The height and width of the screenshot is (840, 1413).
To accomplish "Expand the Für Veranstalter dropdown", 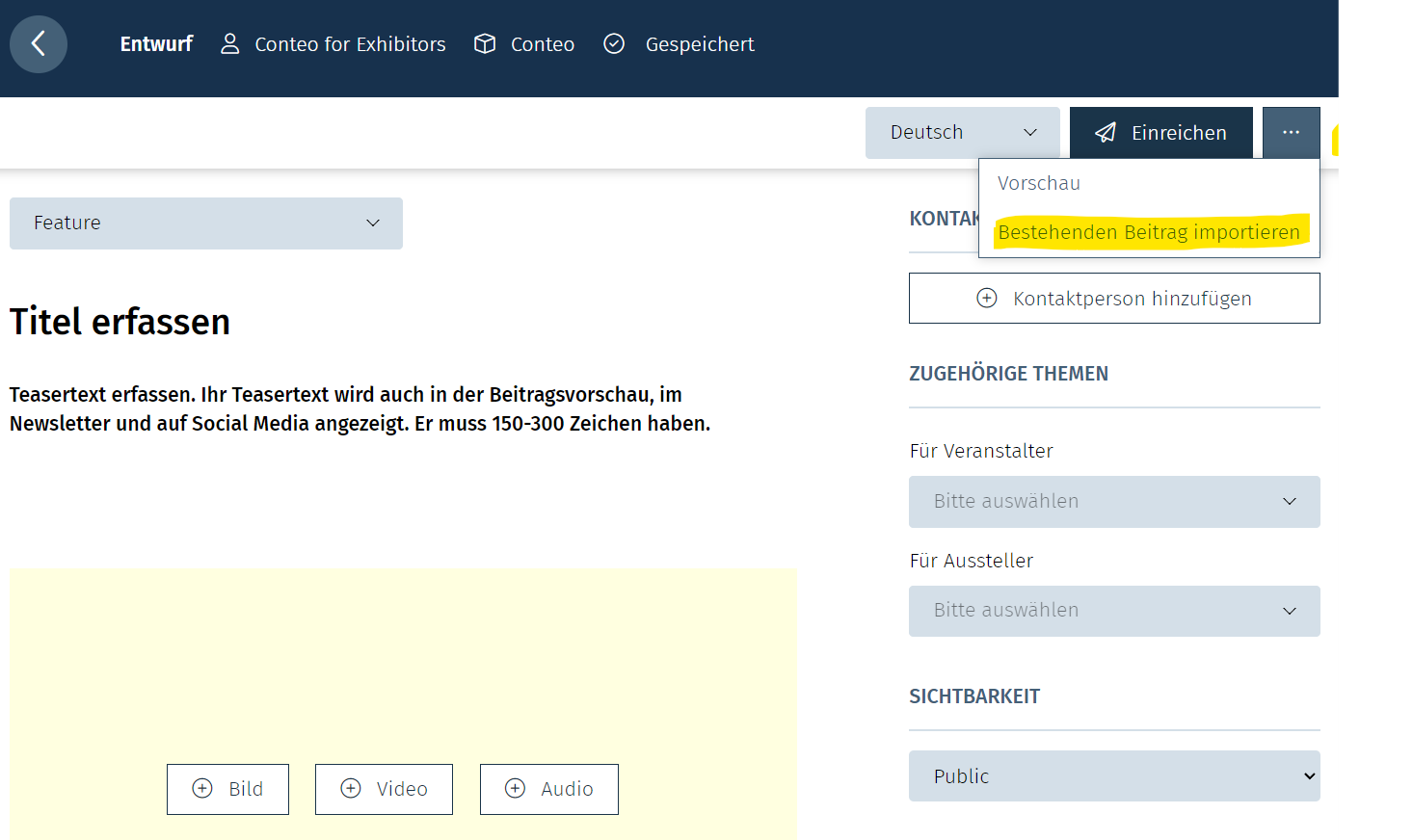I will (x=1114, y=502).
